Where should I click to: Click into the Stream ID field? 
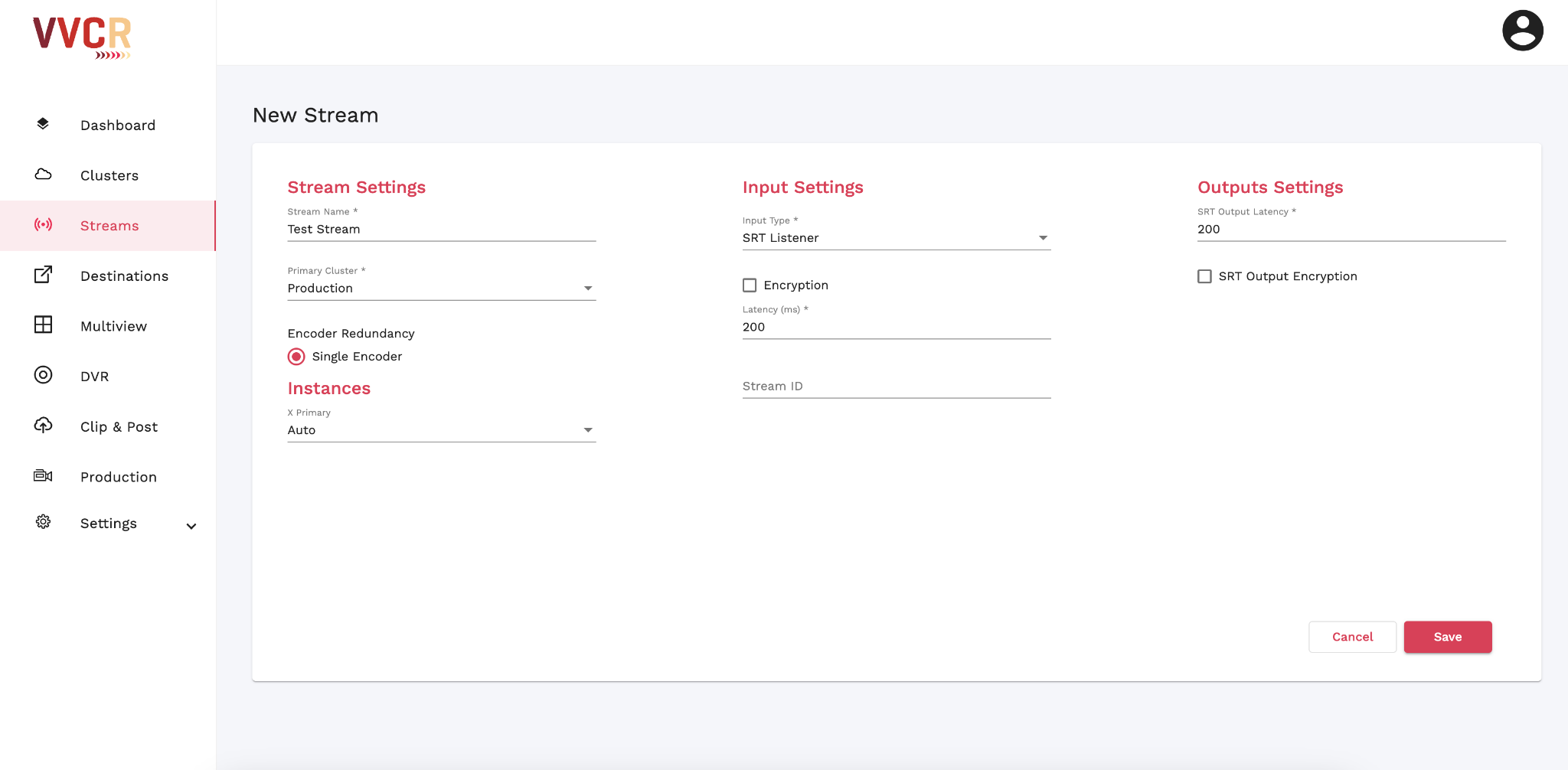(x=896, y=387)
